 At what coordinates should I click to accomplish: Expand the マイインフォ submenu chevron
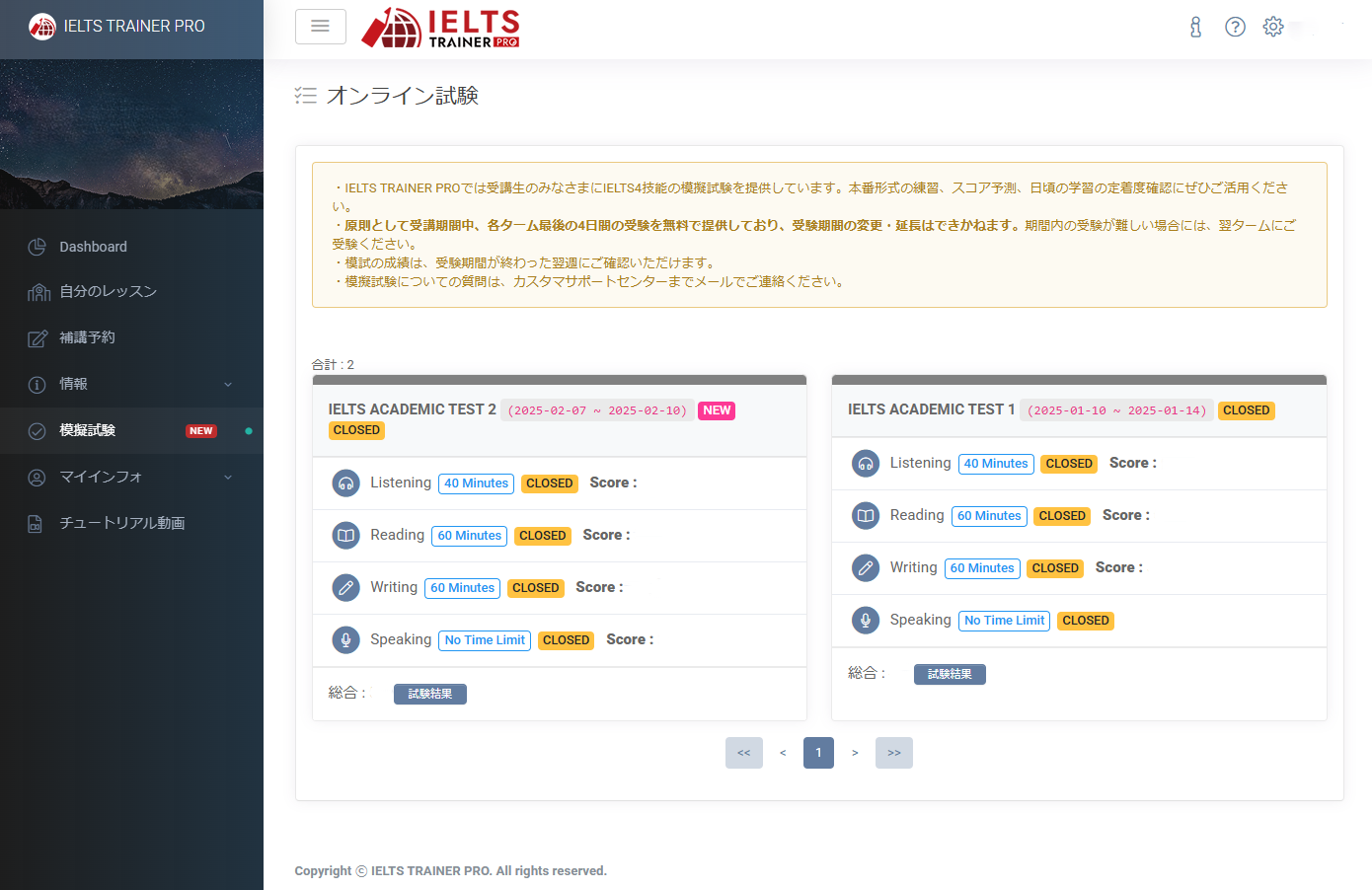pos(228,478)
